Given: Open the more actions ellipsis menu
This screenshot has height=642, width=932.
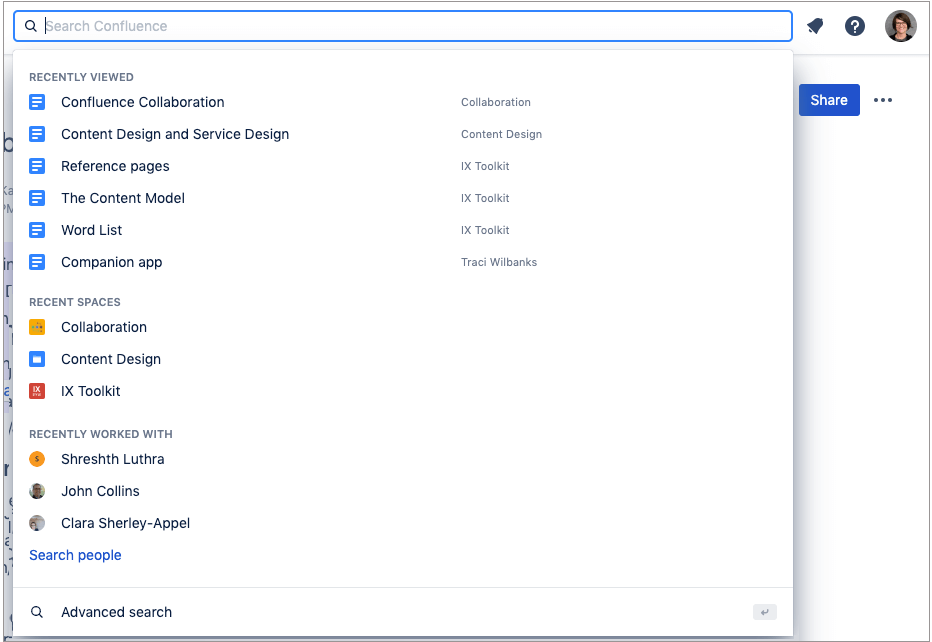Looking at the screenshot, I should (x=882, y=100).
